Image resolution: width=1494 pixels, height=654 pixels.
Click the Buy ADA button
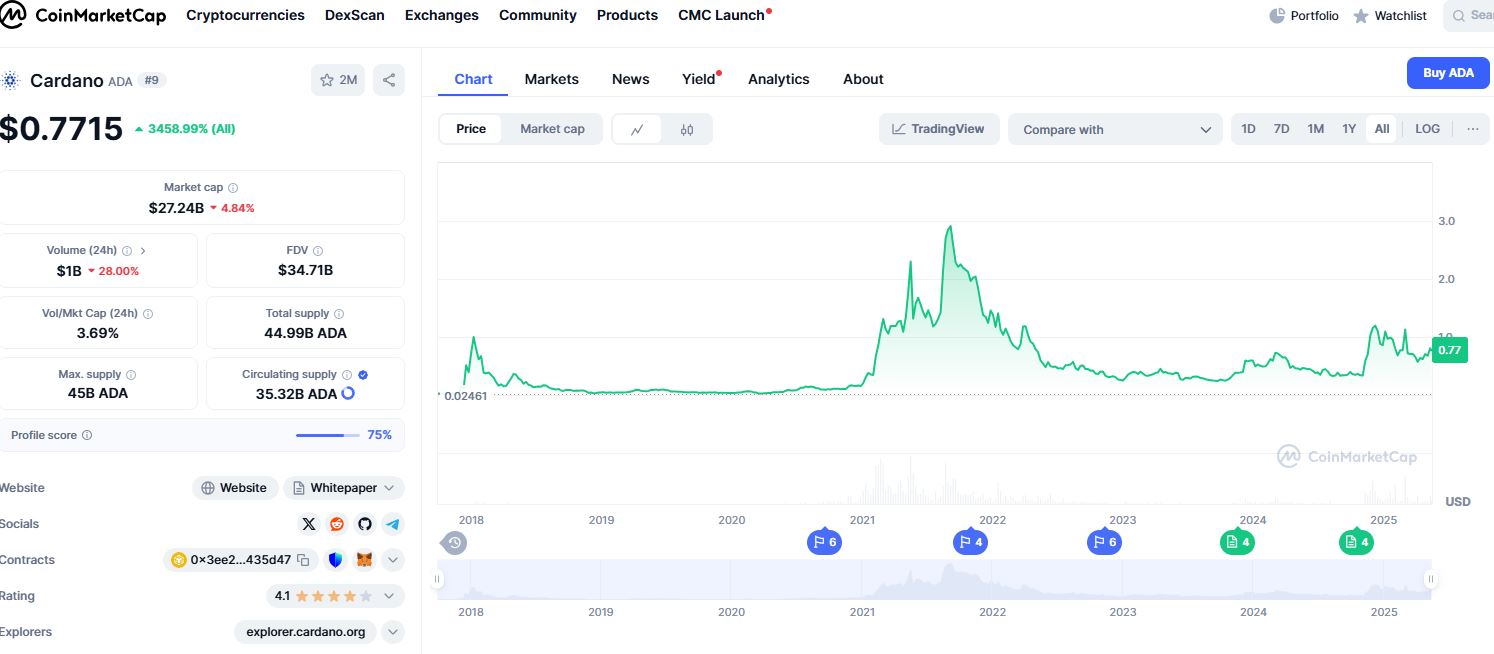click(x=1448, y=73)
